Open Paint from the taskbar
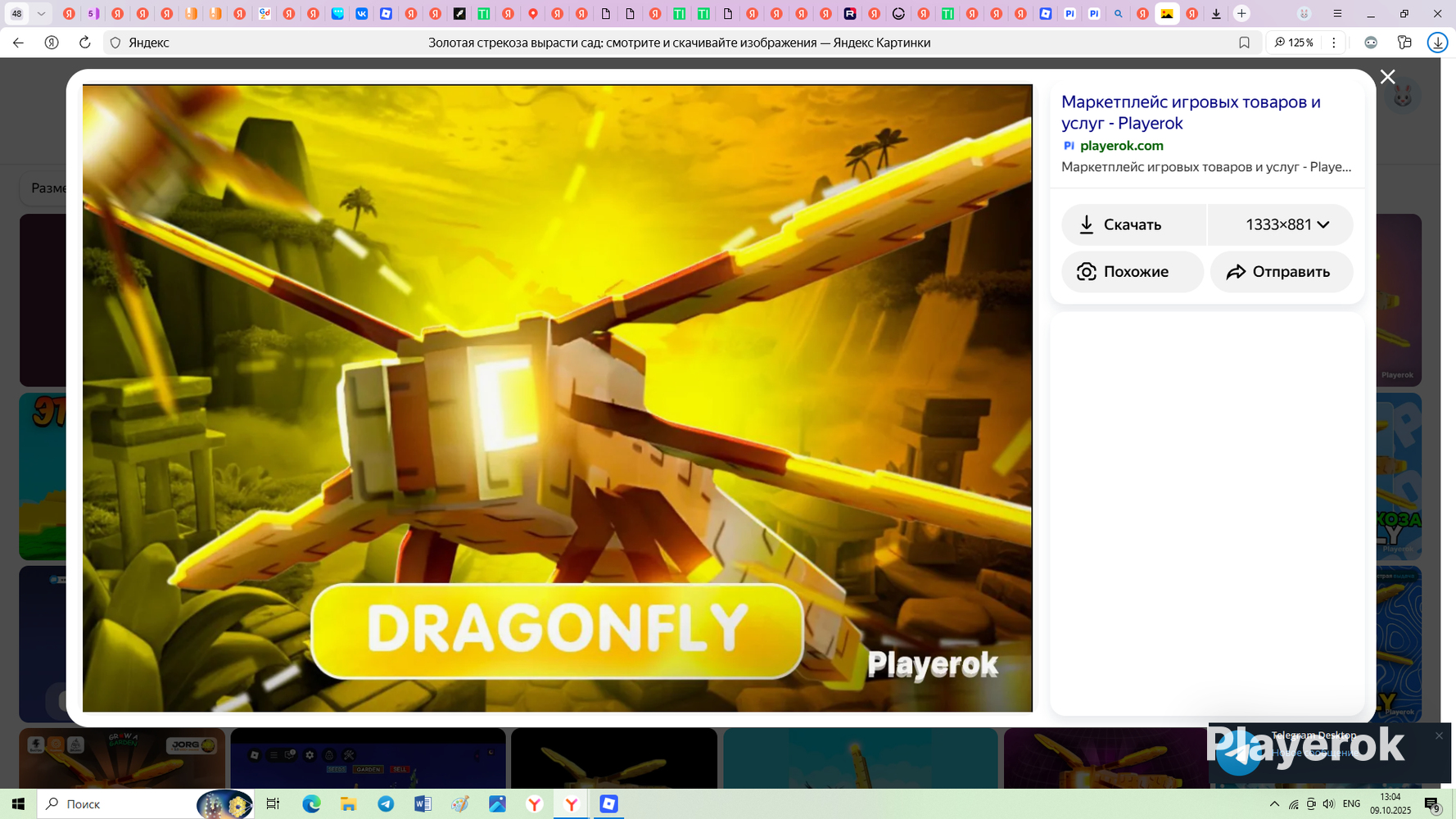Image resolution: width=1456 pixels, height=819 pixels. coord(460,804)
